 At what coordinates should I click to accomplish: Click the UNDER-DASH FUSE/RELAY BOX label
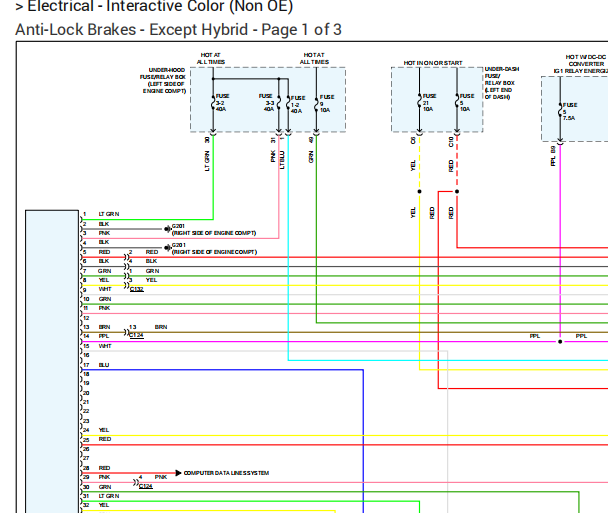coord(501,83)
